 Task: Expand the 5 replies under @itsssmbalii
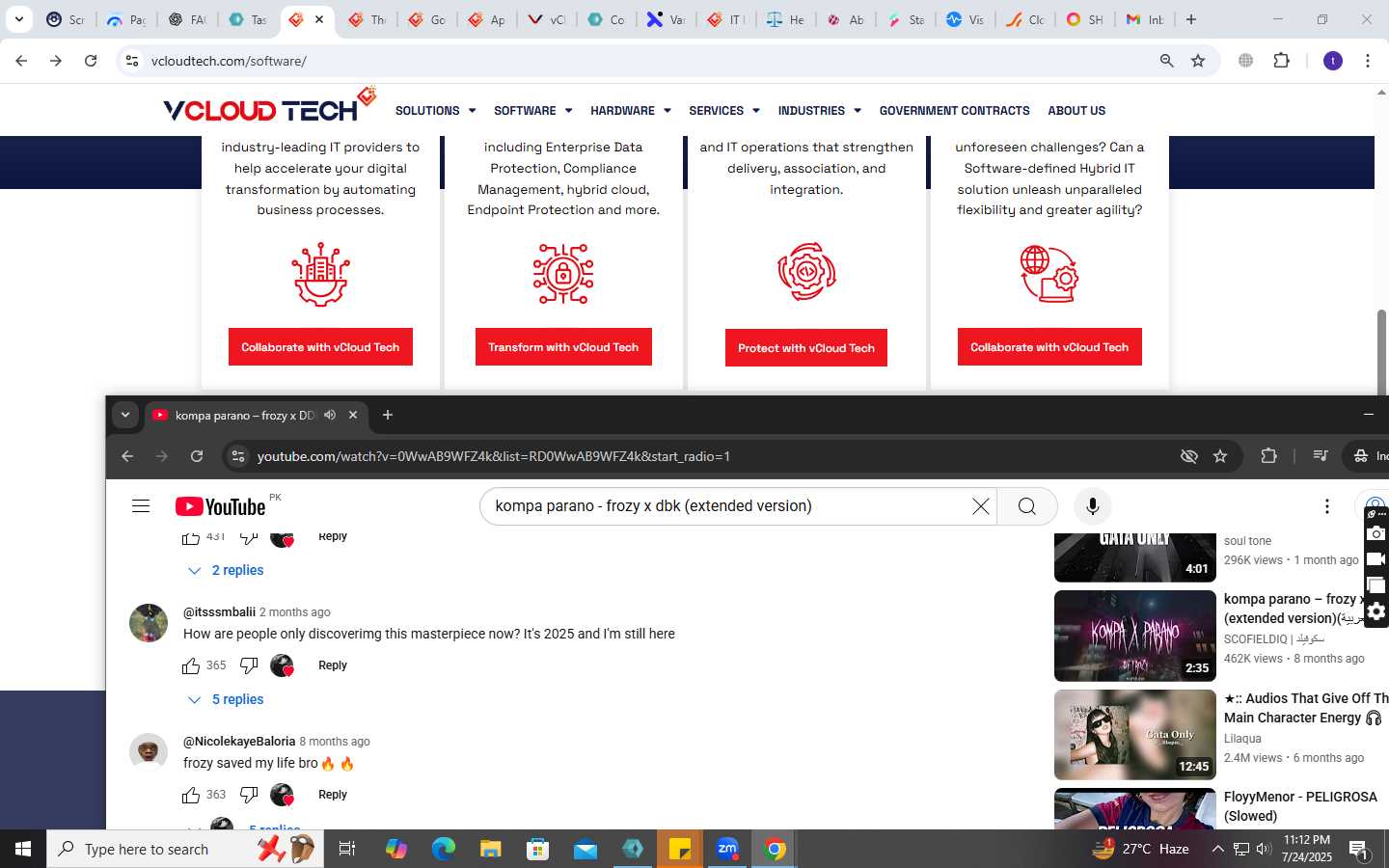click(226, 700)
